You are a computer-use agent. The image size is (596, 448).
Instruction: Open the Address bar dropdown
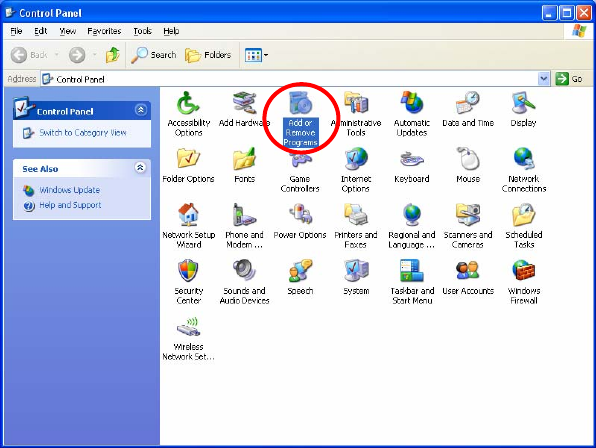pyautogui.click(x=544, y=79)
